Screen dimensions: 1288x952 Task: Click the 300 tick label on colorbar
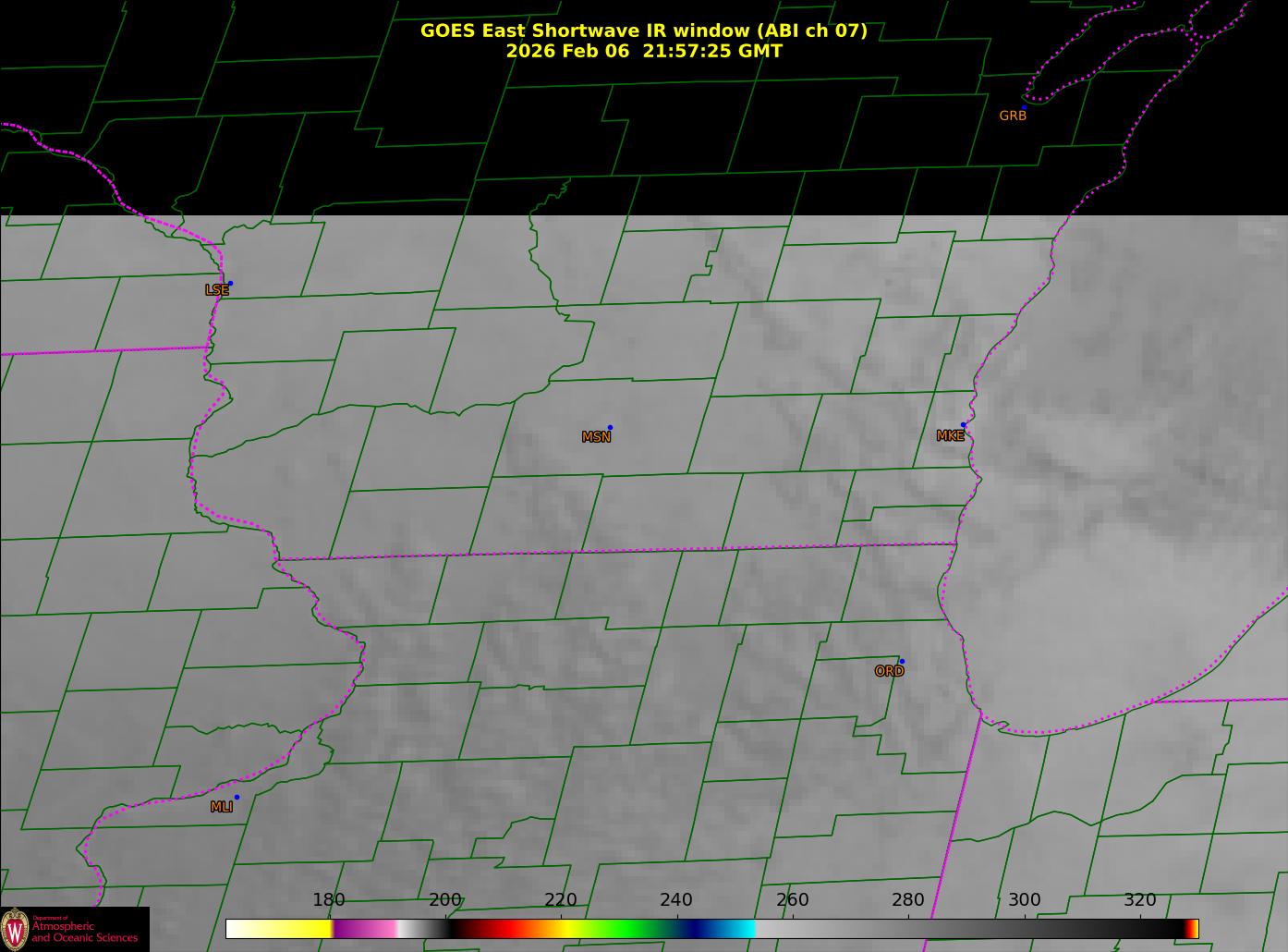1024,900
